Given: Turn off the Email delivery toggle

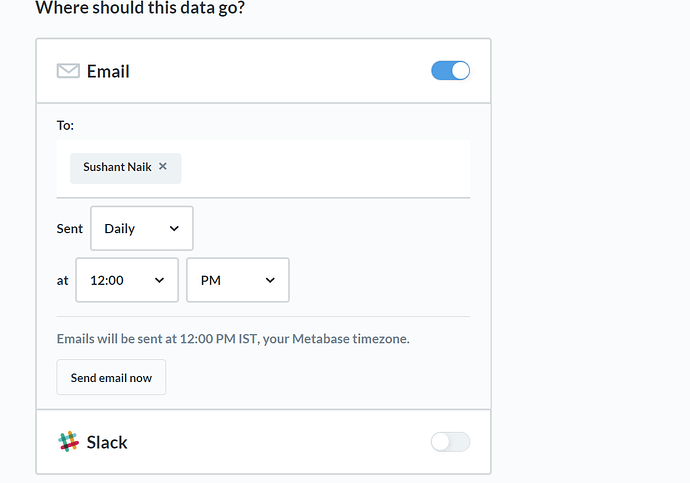Looking at the screenshot, I should pyautogui.click(x=450, y=71).
